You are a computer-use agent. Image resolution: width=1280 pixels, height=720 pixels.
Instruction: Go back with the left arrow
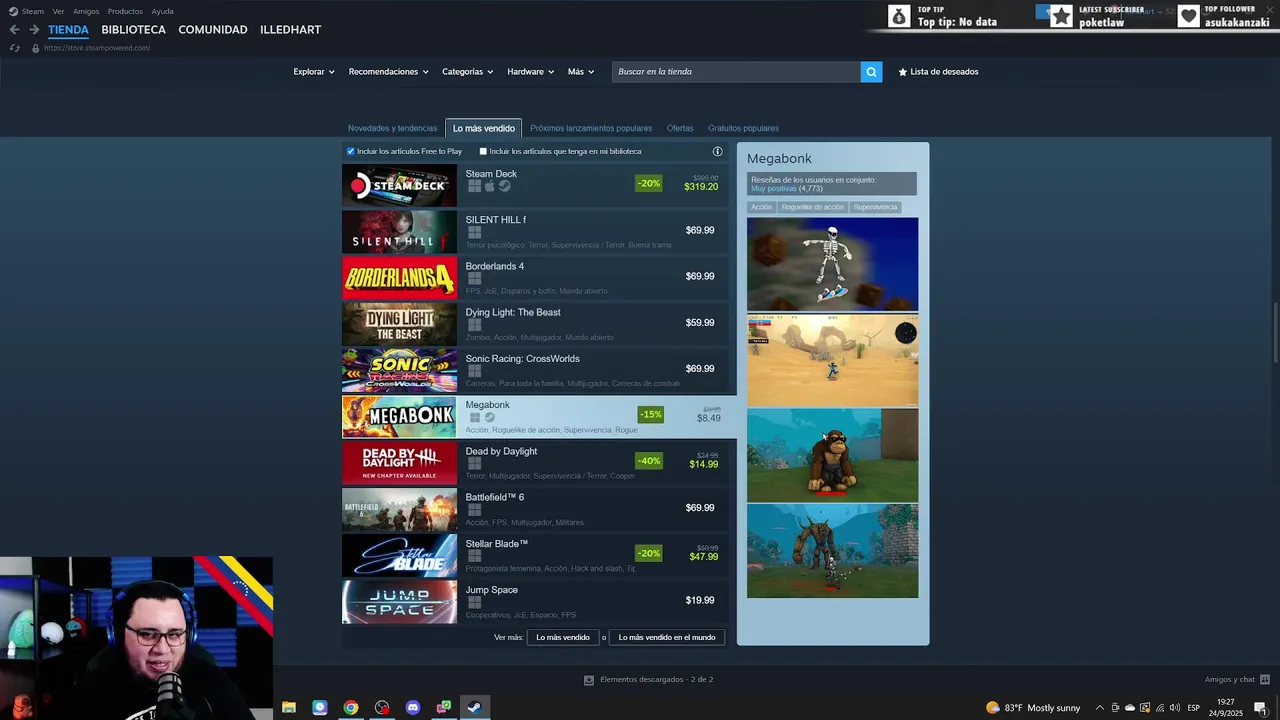(x=14, y=30)
